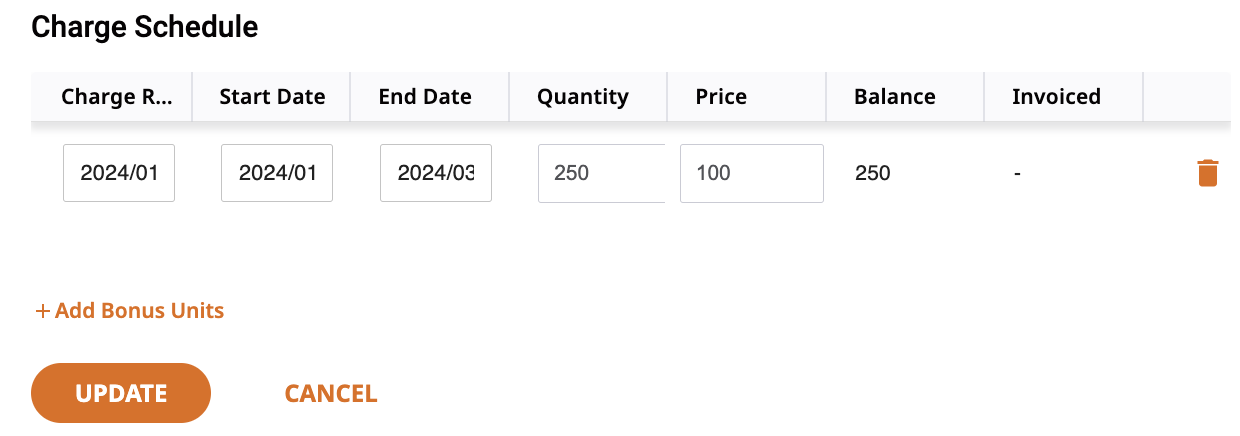
Task: Click the Balance column header
Action: click(895, 97)
